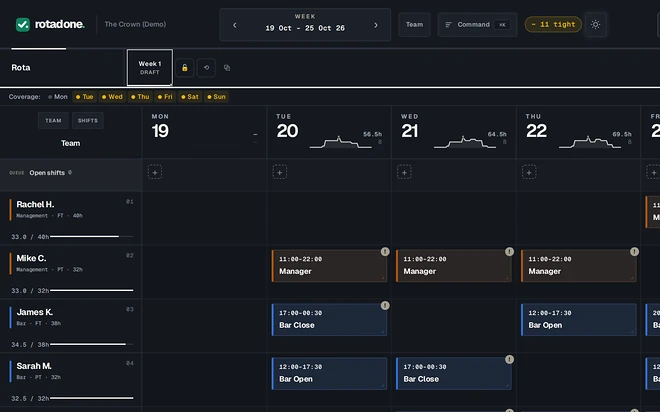This screenshot has width=660, height=412.
Task: Click warning badge on James's Tuesday shift
Action: click(385, 306)
